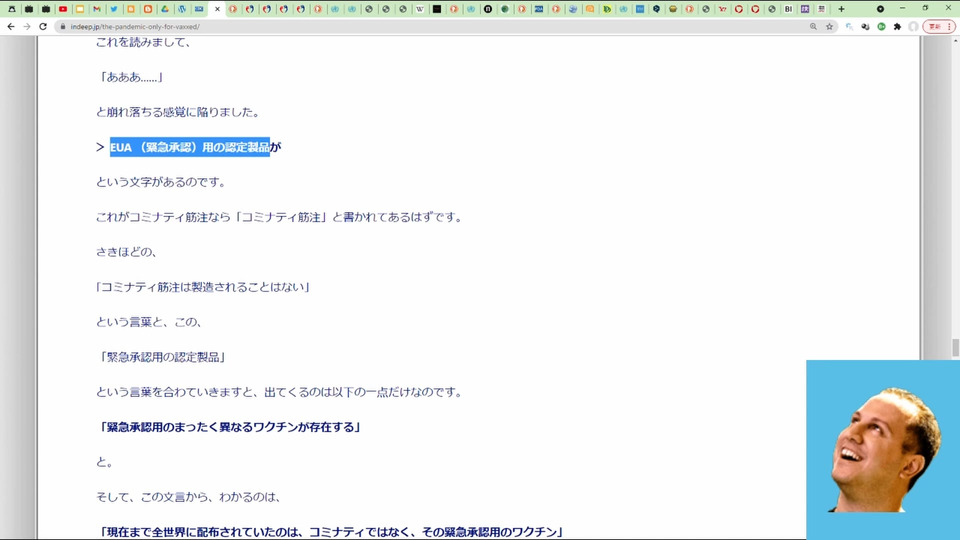Click text そして、この文言から、わかるのは、
This screenshot has width=960, height=540.
[x=189, y=497]
